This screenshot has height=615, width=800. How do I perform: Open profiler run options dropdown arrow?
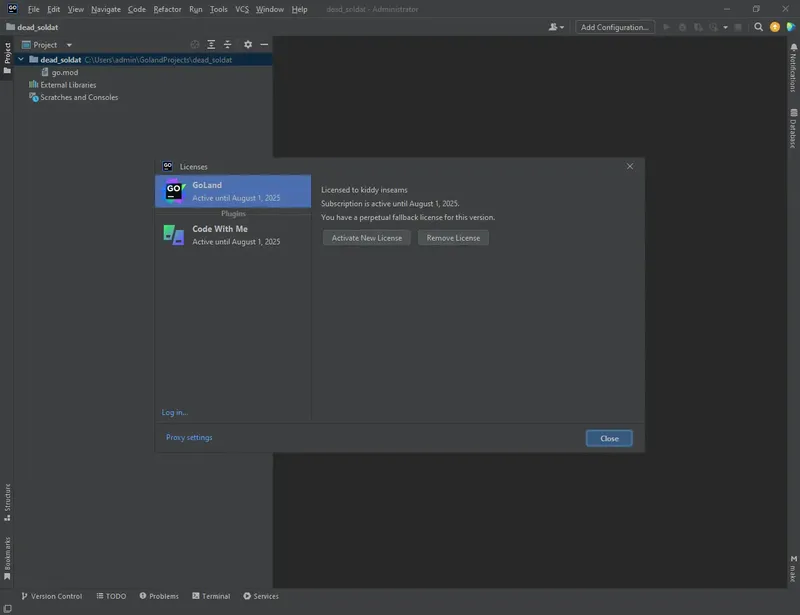tap(725, 27)
